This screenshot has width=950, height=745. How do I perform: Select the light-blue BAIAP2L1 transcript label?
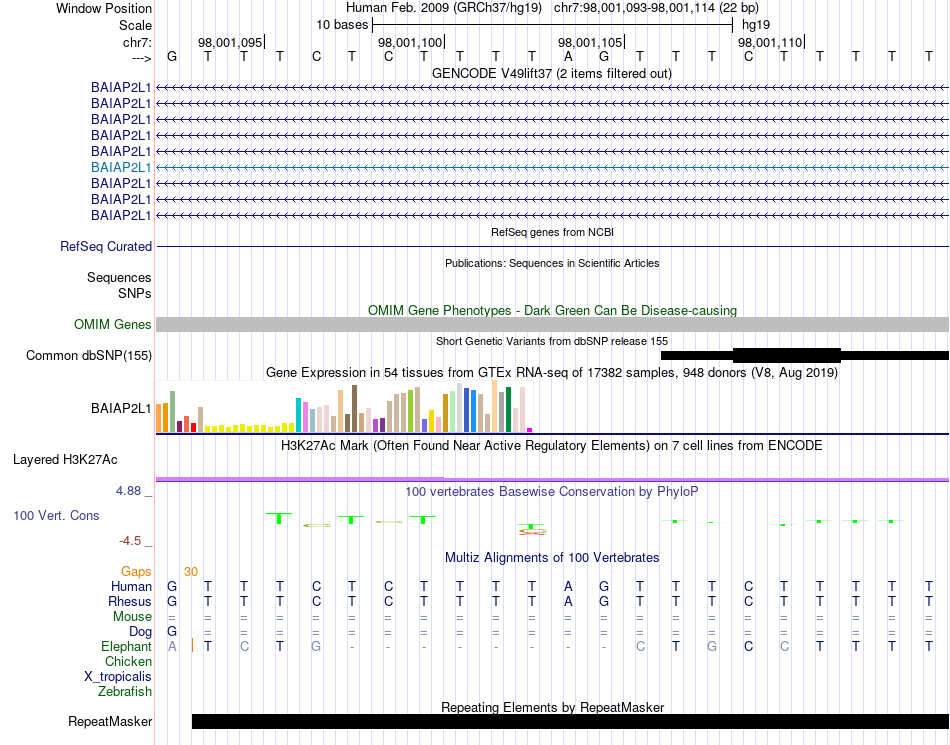click(x=121, y=167)
